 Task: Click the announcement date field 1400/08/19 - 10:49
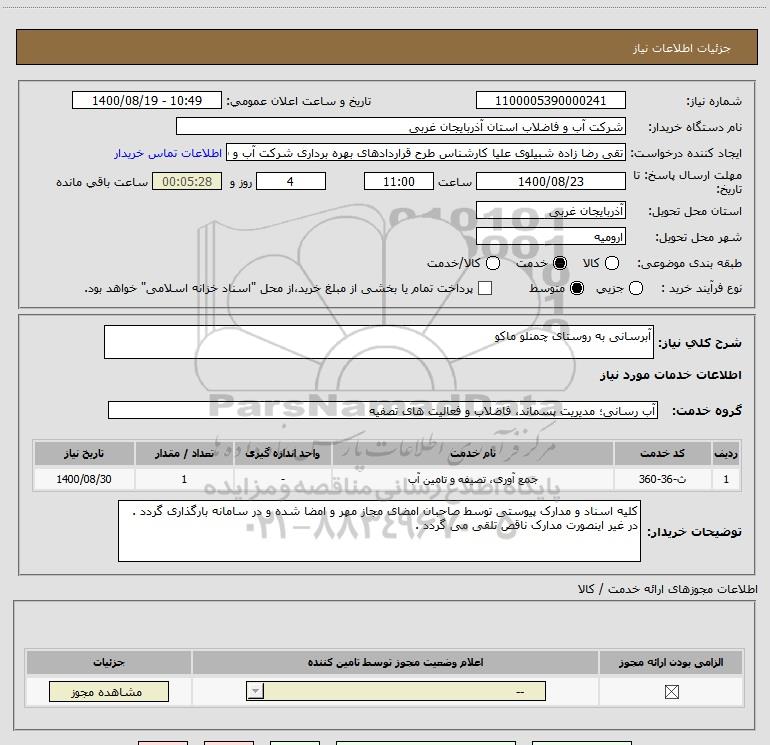(x=147, y=100)
